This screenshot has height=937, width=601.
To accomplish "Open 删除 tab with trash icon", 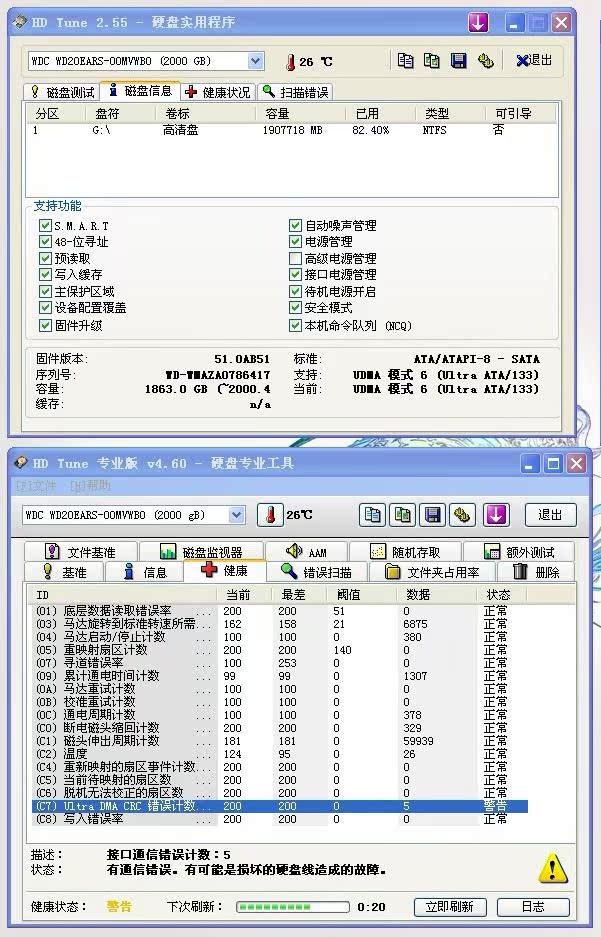I will 536,572.
